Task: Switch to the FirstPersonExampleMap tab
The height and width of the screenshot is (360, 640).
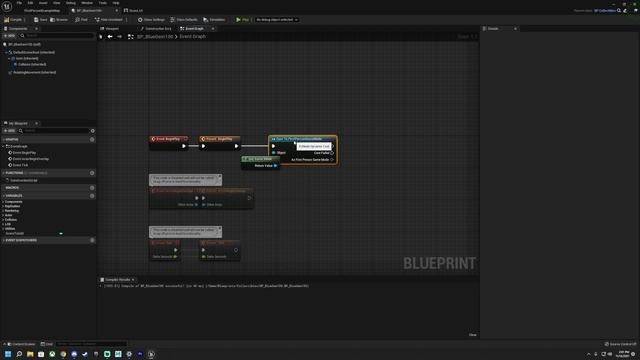Action: click(42, 11)
